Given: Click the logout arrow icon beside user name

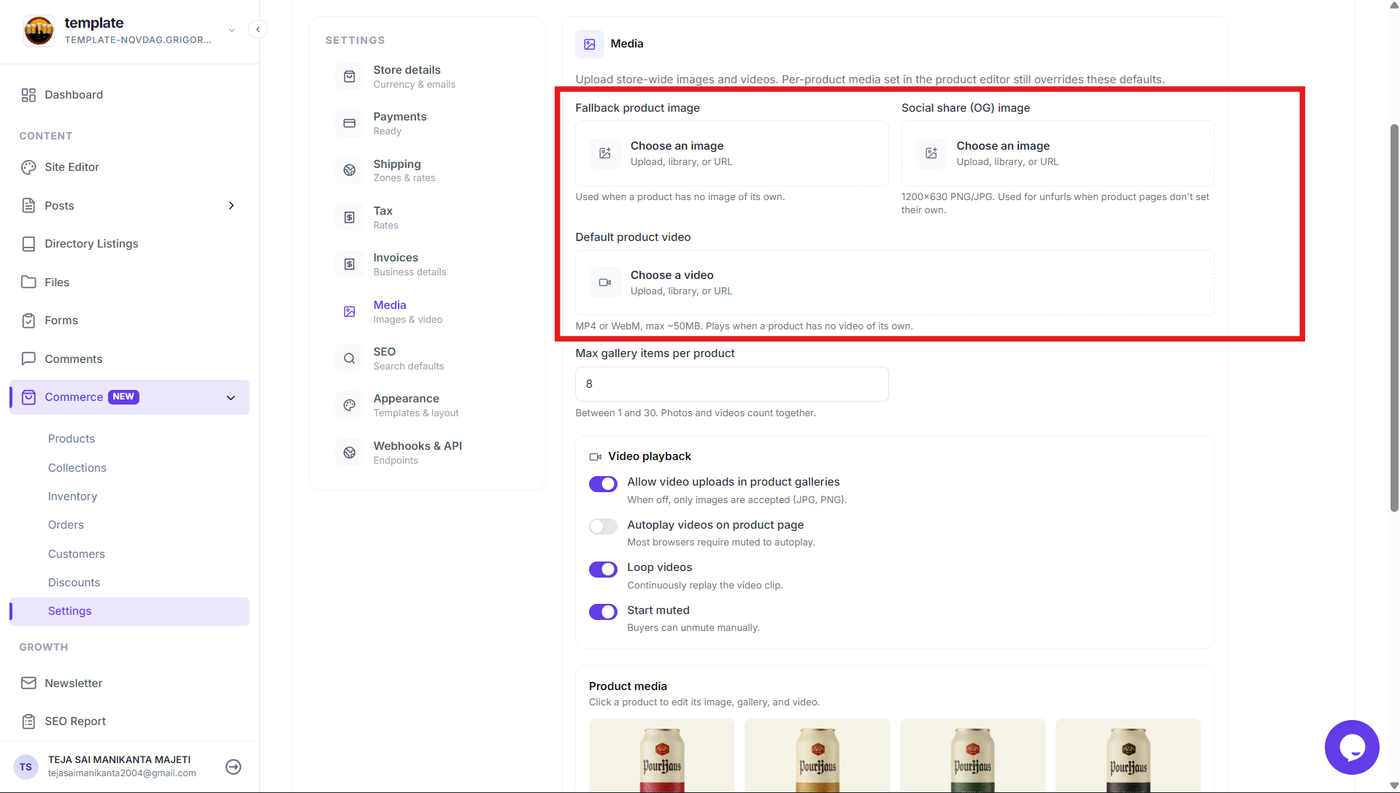Looking at the screenshot, I should tap(233, 767).
